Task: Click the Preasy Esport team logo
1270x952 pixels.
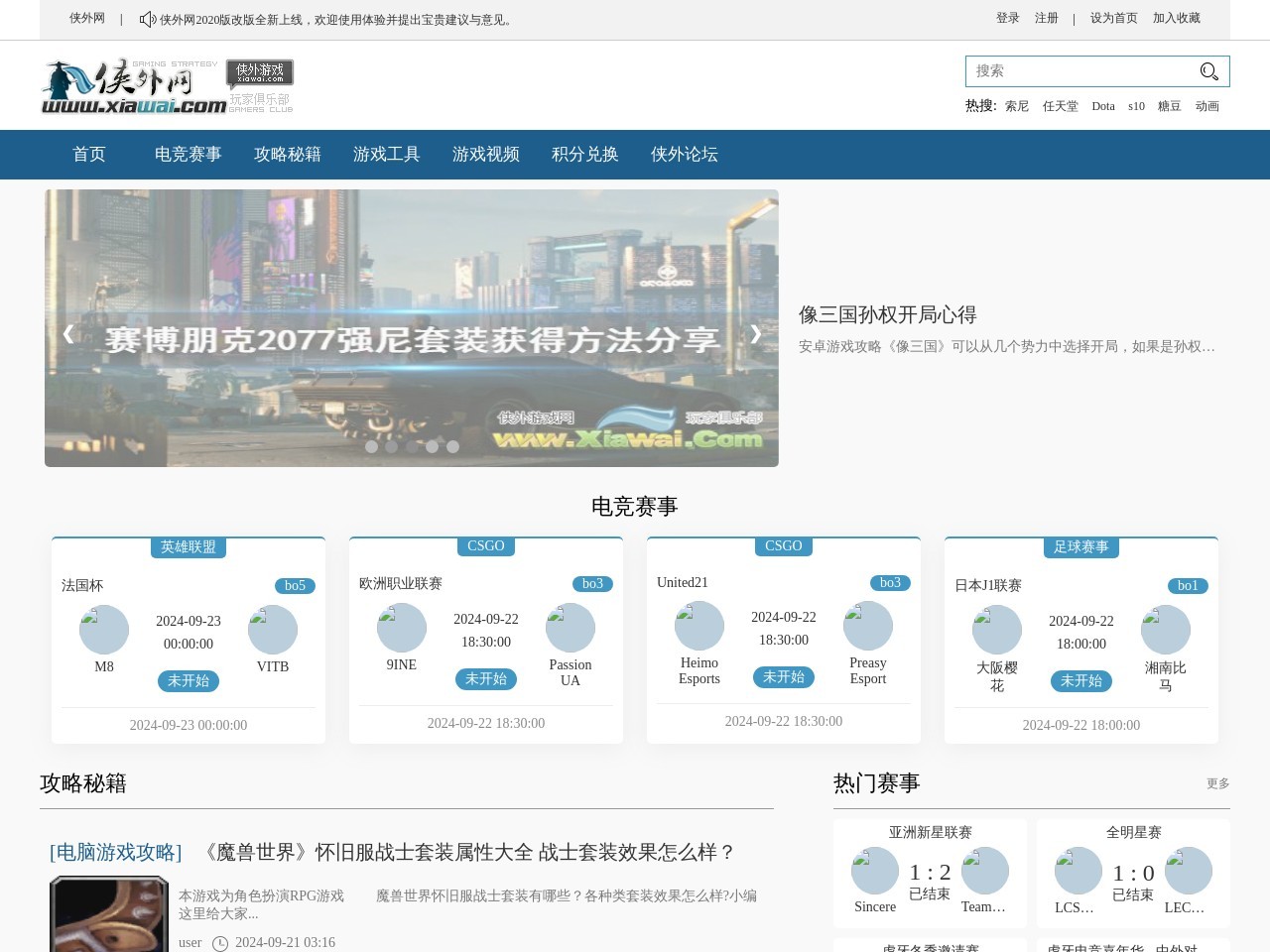Action: click(x=868, y=626)
